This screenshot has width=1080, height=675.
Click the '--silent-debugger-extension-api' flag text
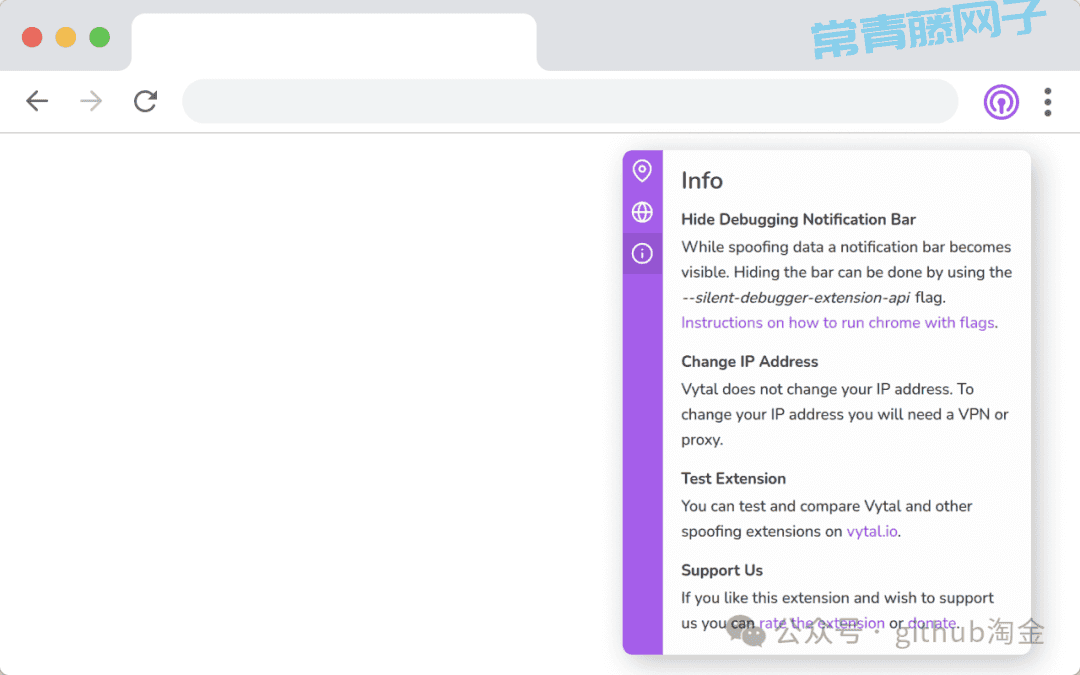pos(796,298)
